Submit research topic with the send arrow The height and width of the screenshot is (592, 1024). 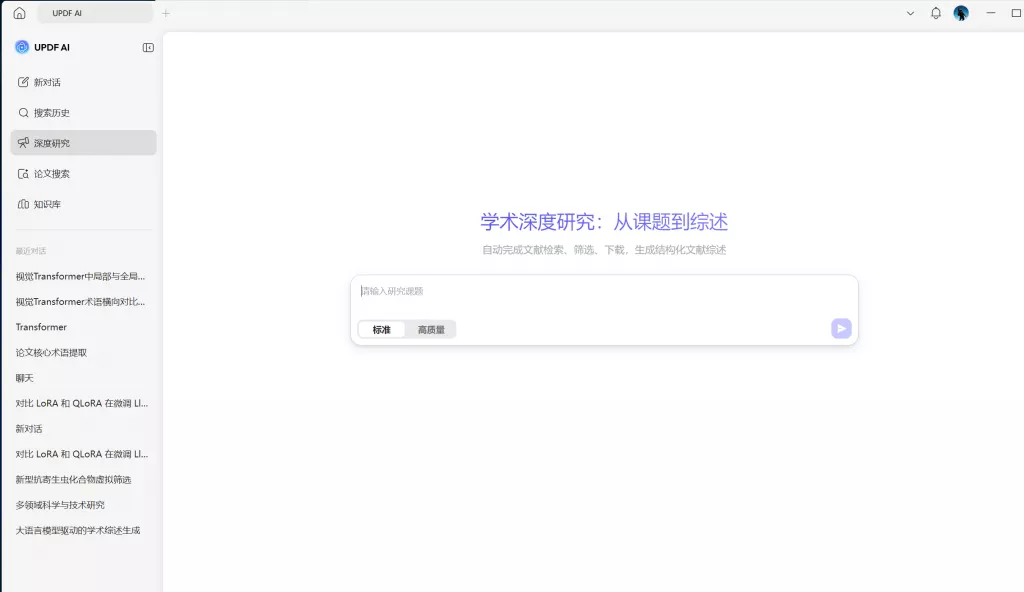[x=840, y=328]
